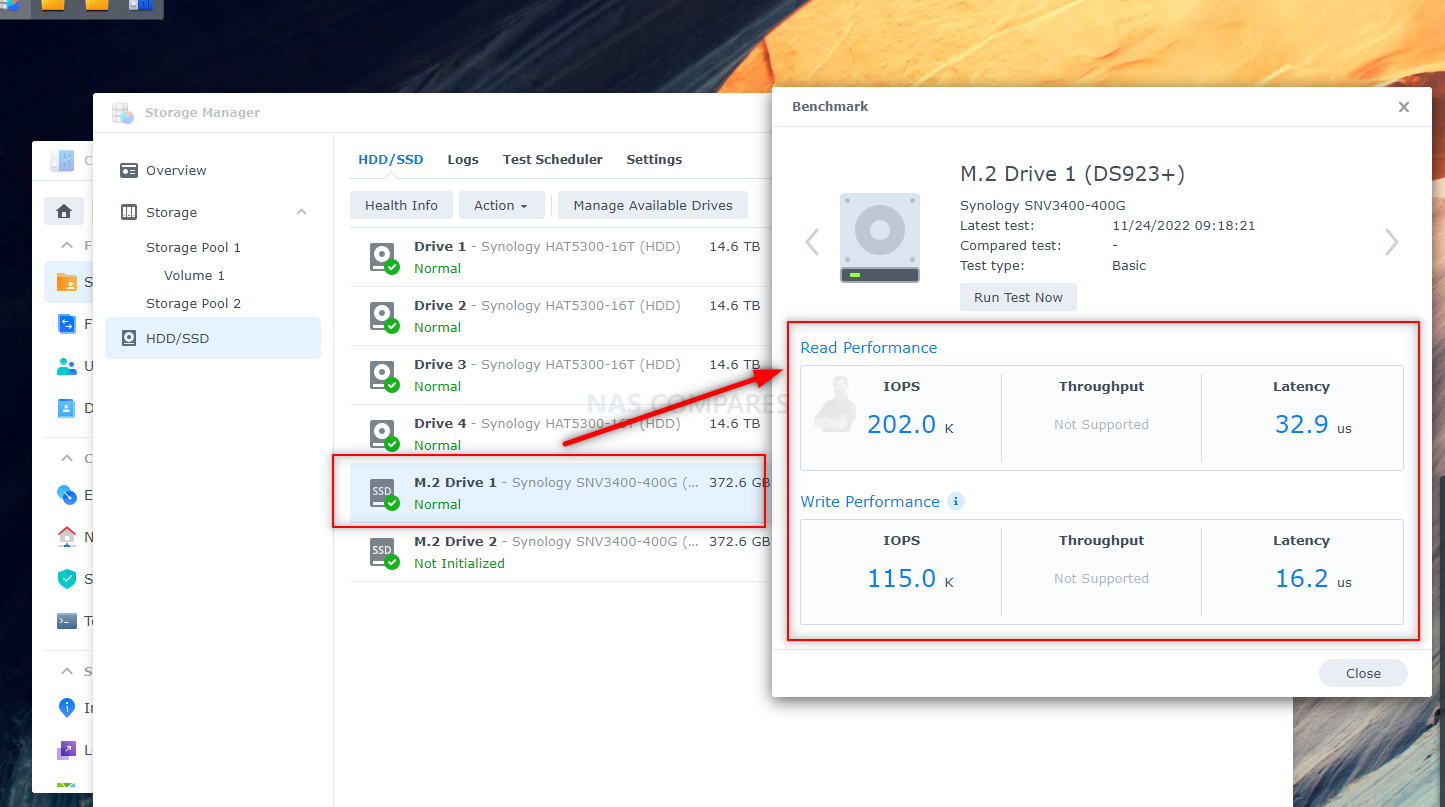Open the Settings tab
Image resolution: width=1445 pixels, height=807 pixels.
(x=654, y=160)
